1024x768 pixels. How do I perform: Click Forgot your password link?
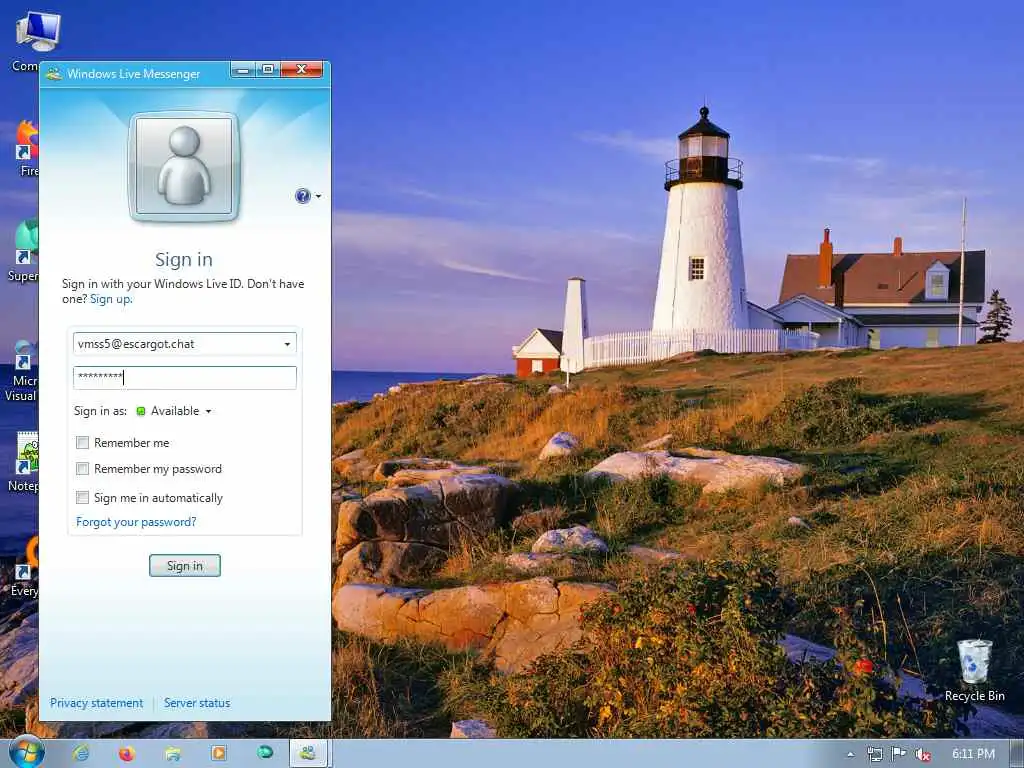(136, 522)
